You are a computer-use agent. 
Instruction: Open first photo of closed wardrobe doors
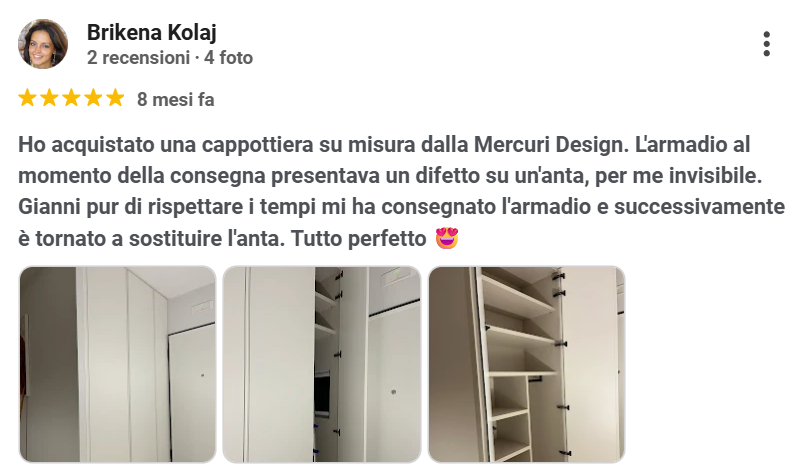[x=117, y=364]
